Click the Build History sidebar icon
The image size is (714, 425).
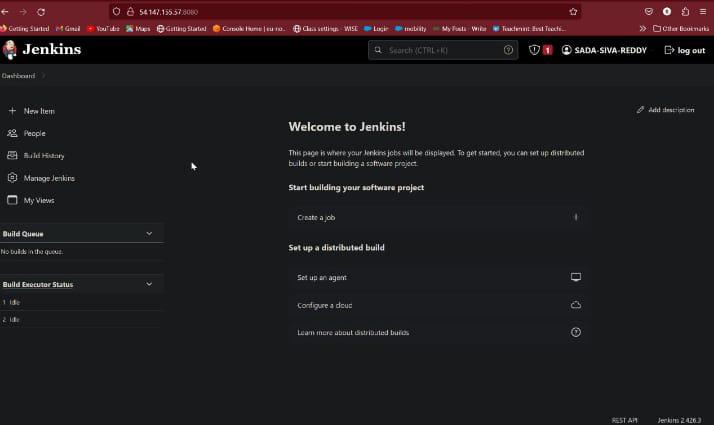pos(12,155)
